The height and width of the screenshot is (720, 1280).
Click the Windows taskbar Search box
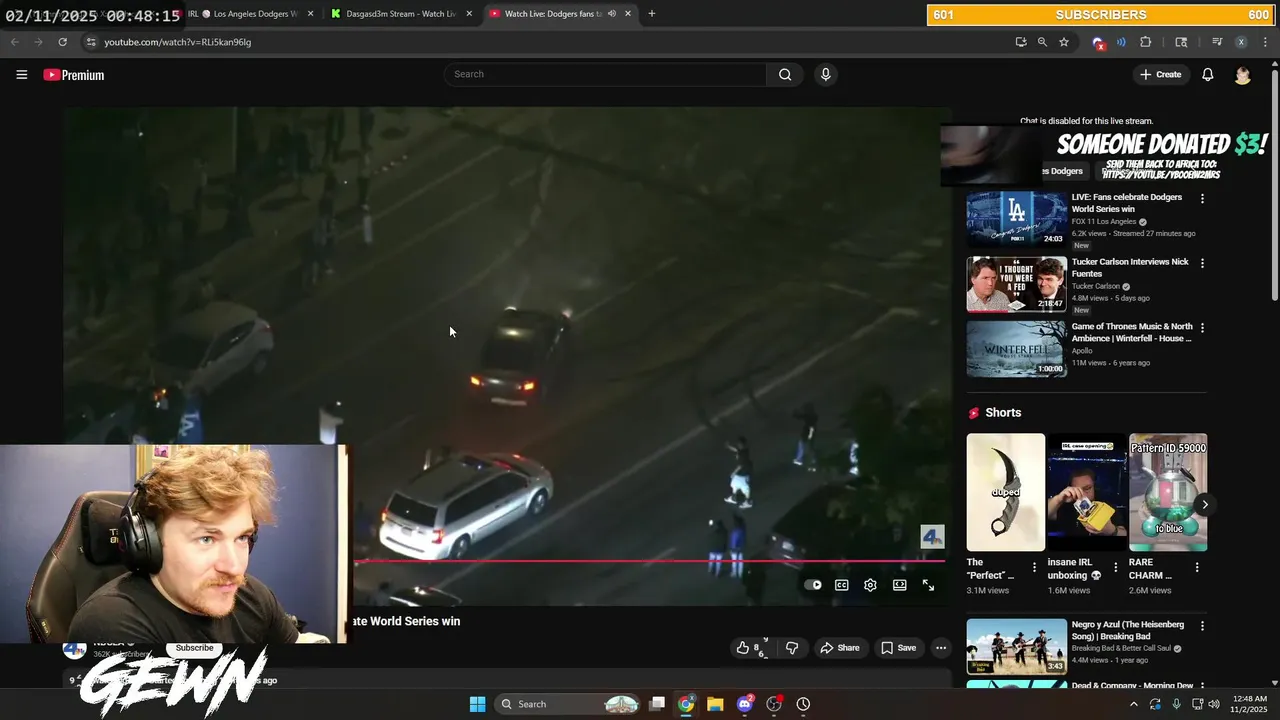point(568,704)
